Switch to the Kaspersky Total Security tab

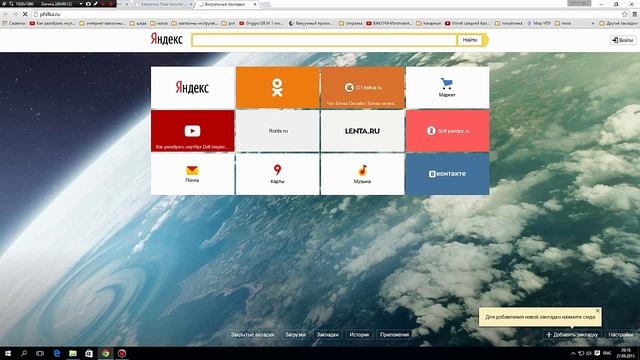click(163, 4)
